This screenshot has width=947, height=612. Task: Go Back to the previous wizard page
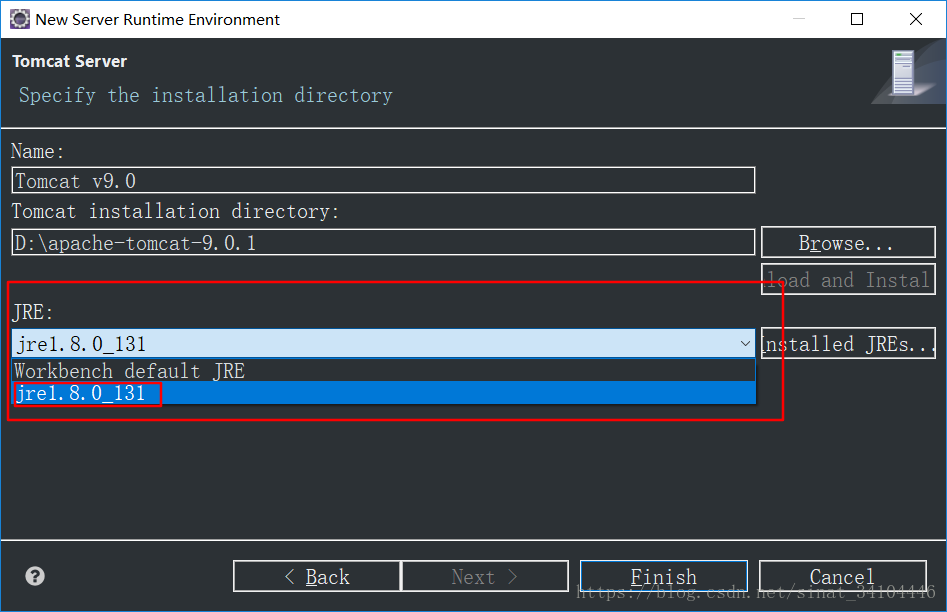(316, 576)
